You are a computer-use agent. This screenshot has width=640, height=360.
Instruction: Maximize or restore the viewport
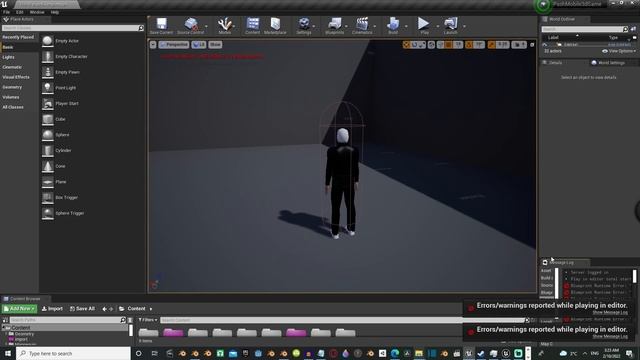532,44
